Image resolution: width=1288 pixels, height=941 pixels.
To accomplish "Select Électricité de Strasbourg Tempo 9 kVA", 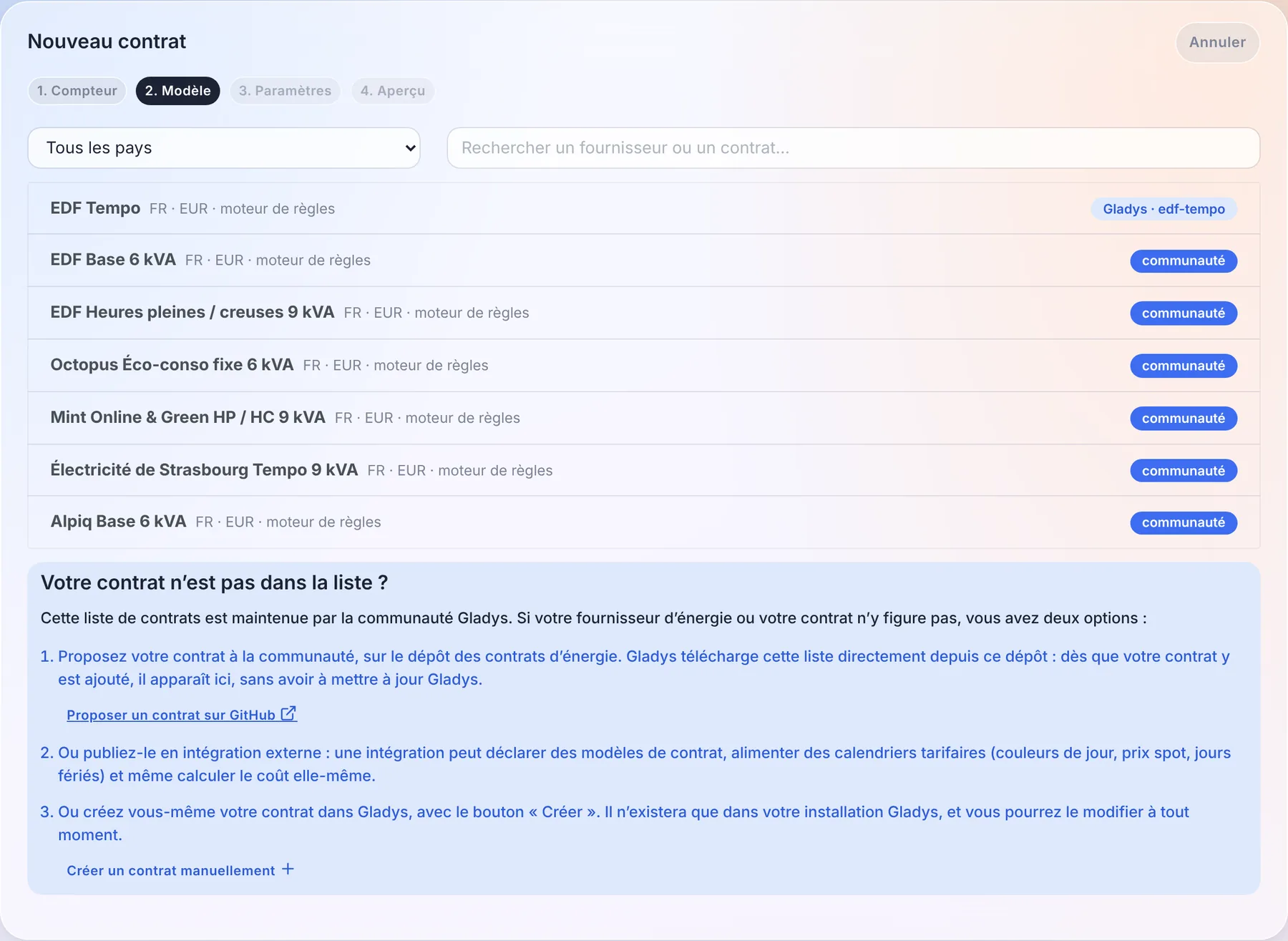I will [x=644, y=470].
